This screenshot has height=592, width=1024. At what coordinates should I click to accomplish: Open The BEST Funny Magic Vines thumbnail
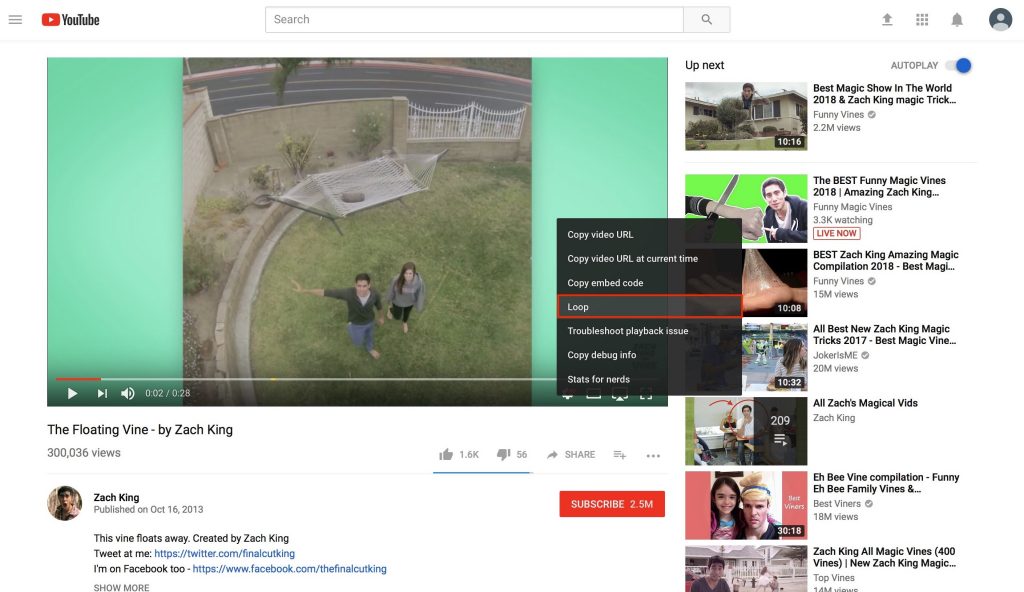[746, 208]
